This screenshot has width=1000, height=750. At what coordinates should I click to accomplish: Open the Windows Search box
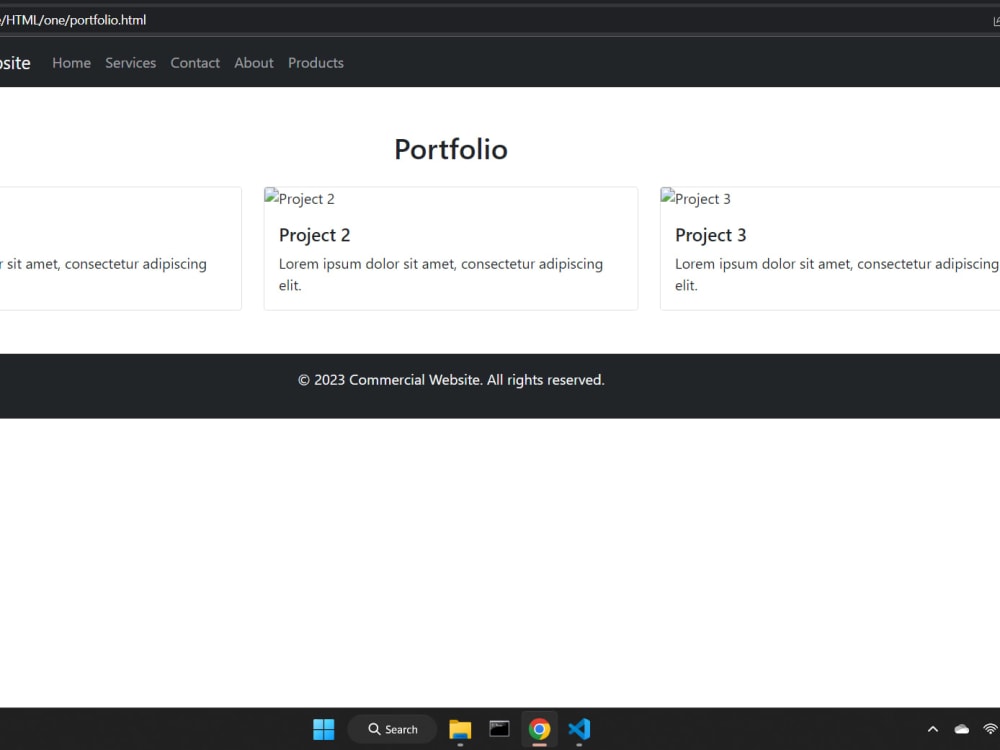pyautogui.click(x=392, y=729)
